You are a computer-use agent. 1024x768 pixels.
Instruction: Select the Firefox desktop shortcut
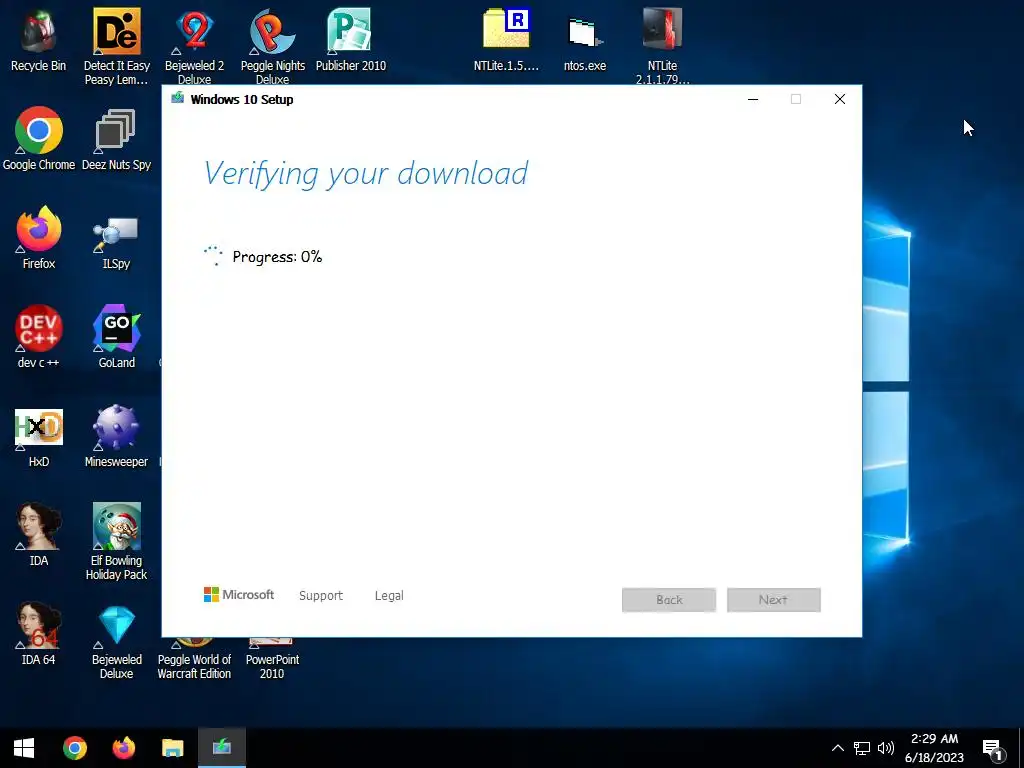(39, 238)
